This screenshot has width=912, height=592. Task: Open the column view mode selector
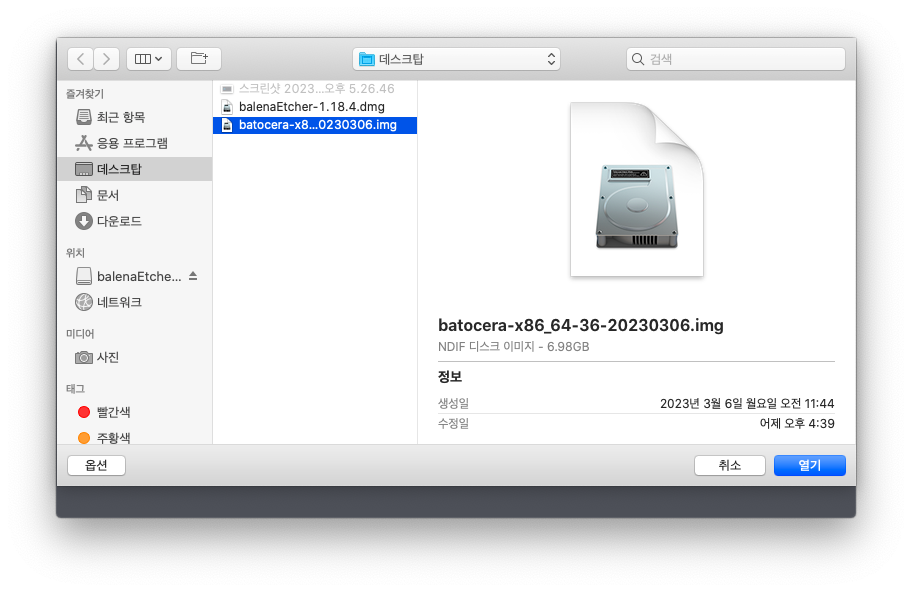149,59
